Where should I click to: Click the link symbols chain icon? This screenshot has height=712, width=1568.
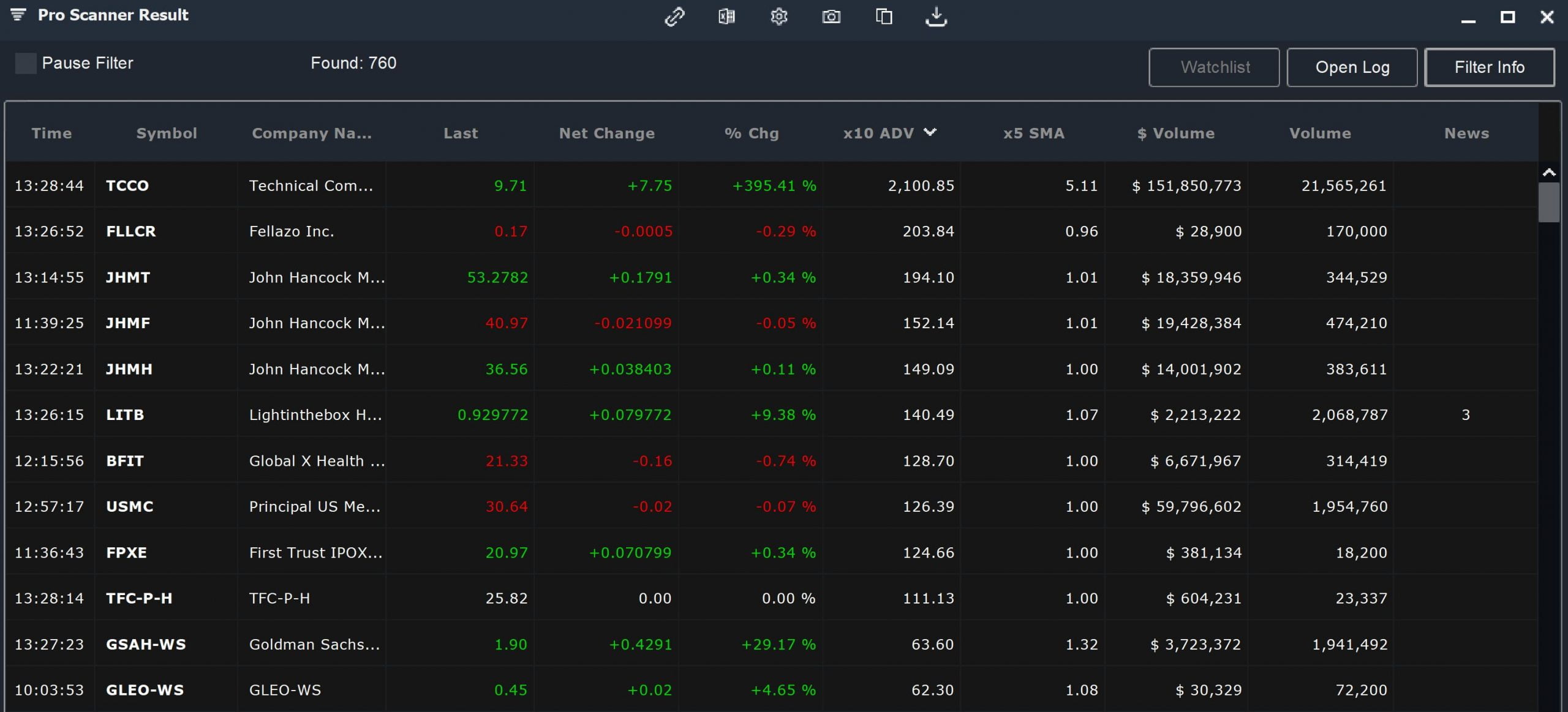coord(674,17)
